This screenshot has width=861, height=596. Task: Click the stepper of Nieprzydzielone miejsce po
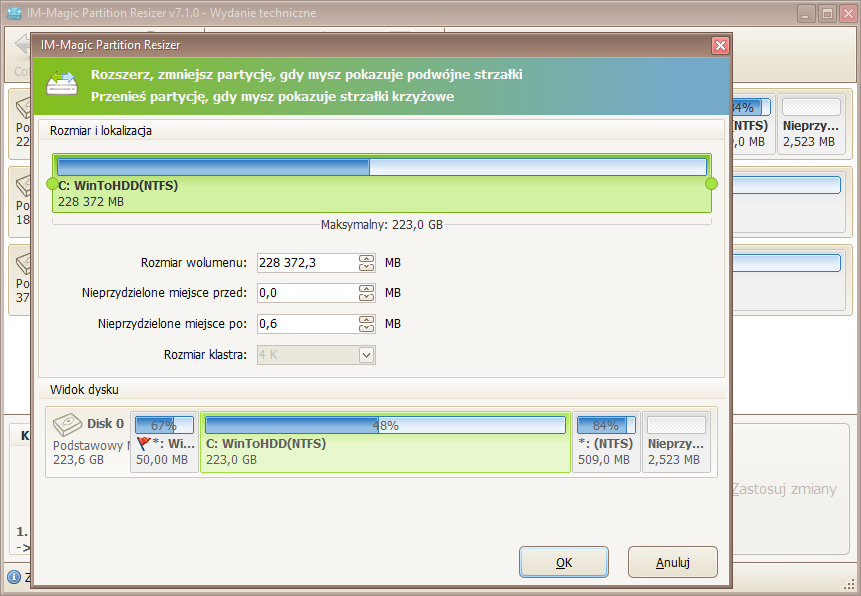[366, 324]
